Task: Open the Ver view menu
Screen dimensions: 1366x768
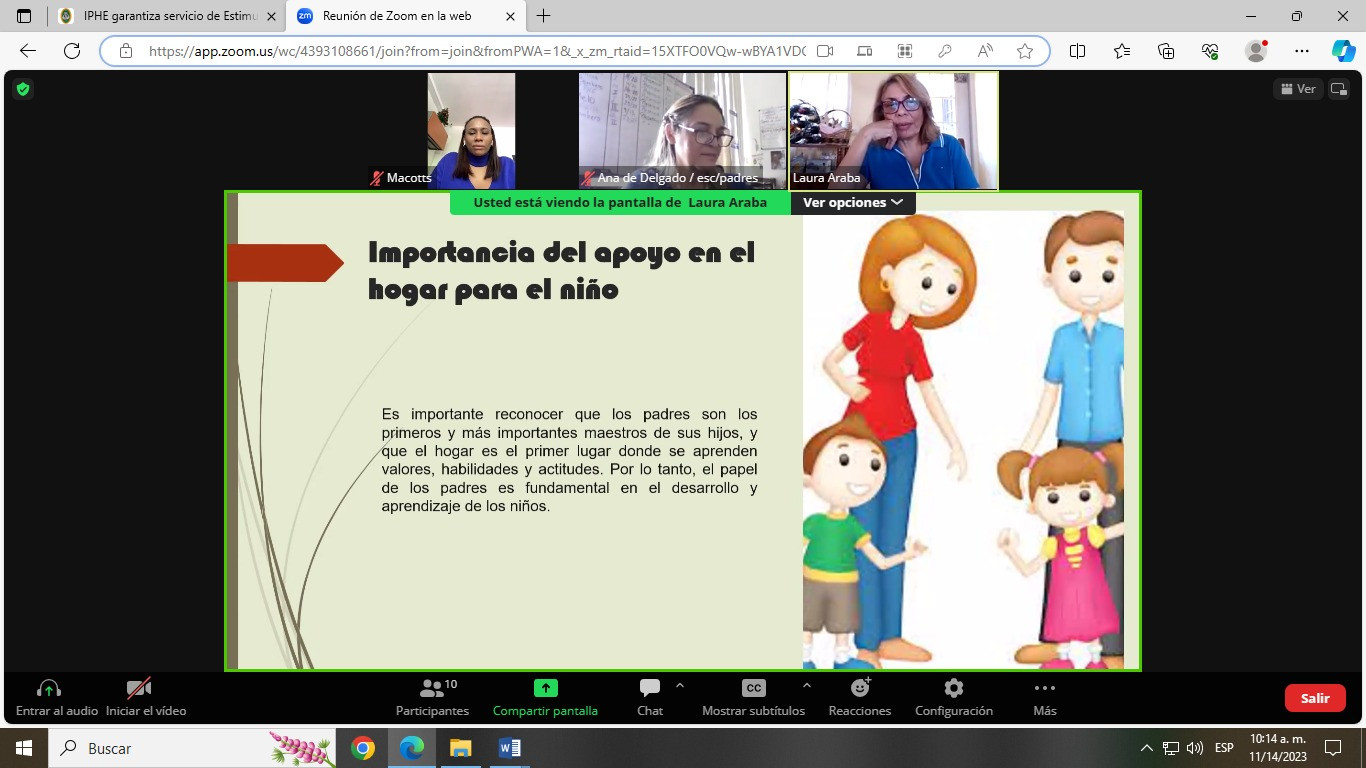Action: tap(1298, 89)
